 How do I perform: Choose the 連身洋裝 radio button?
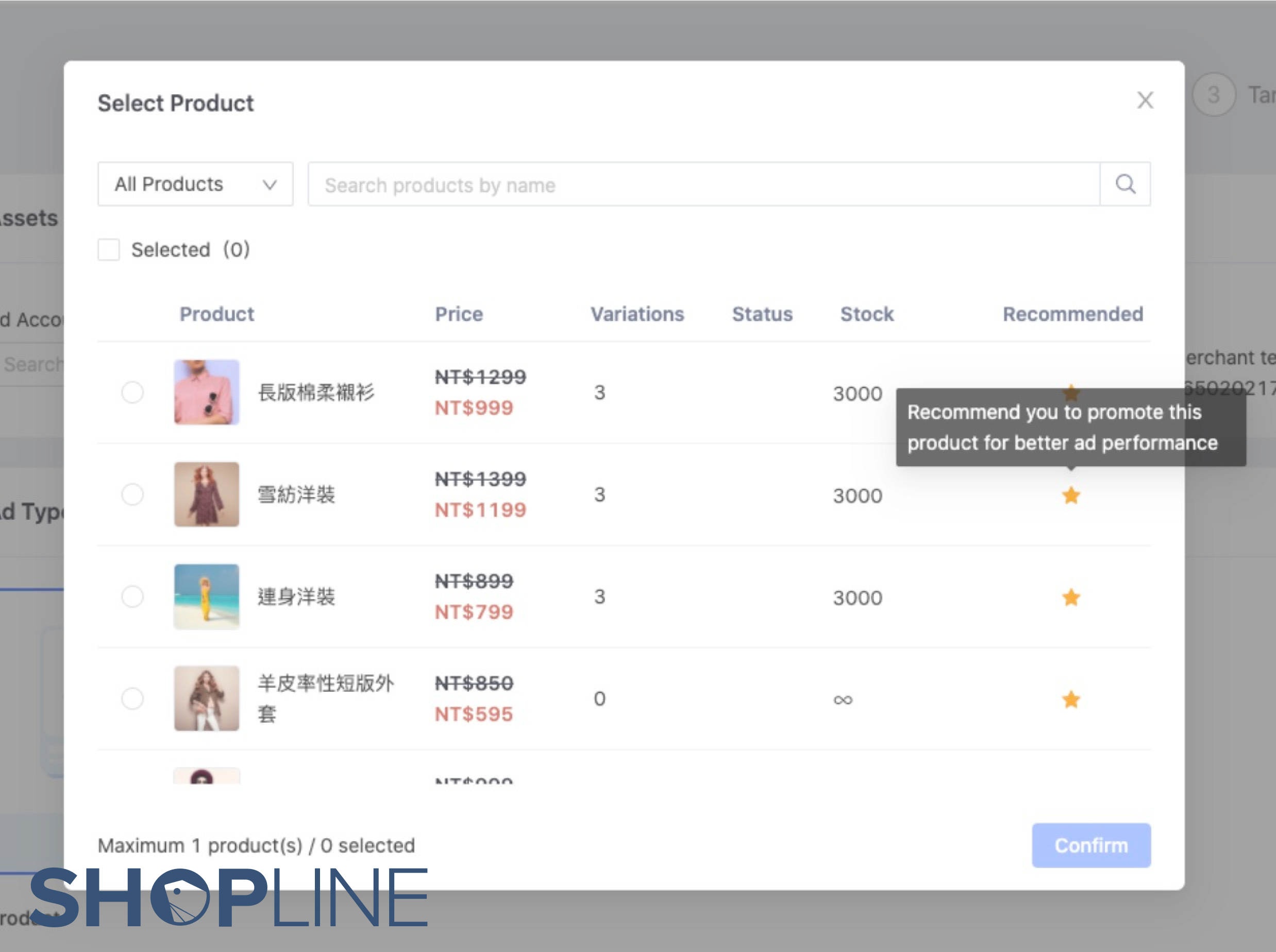(x=132, y=597)
